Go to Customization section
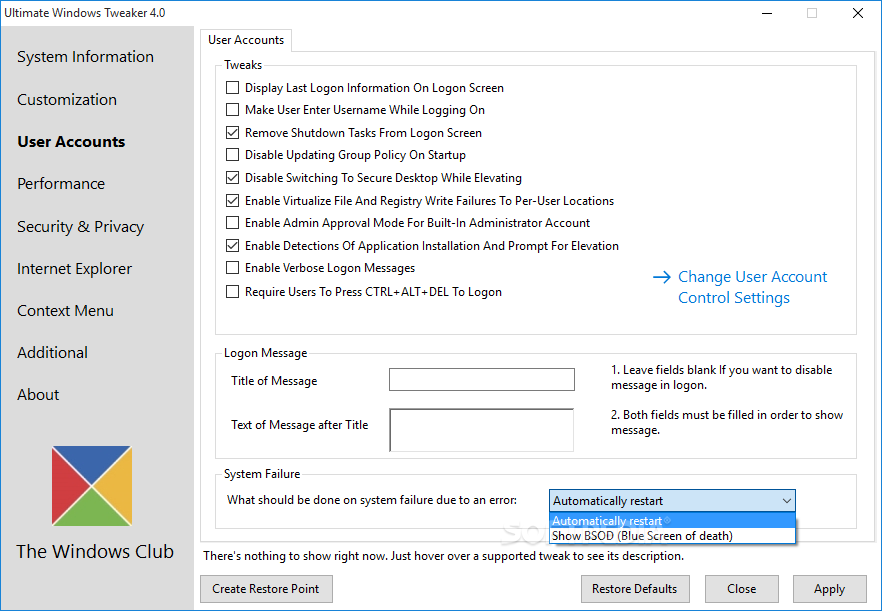 [67, 100]
